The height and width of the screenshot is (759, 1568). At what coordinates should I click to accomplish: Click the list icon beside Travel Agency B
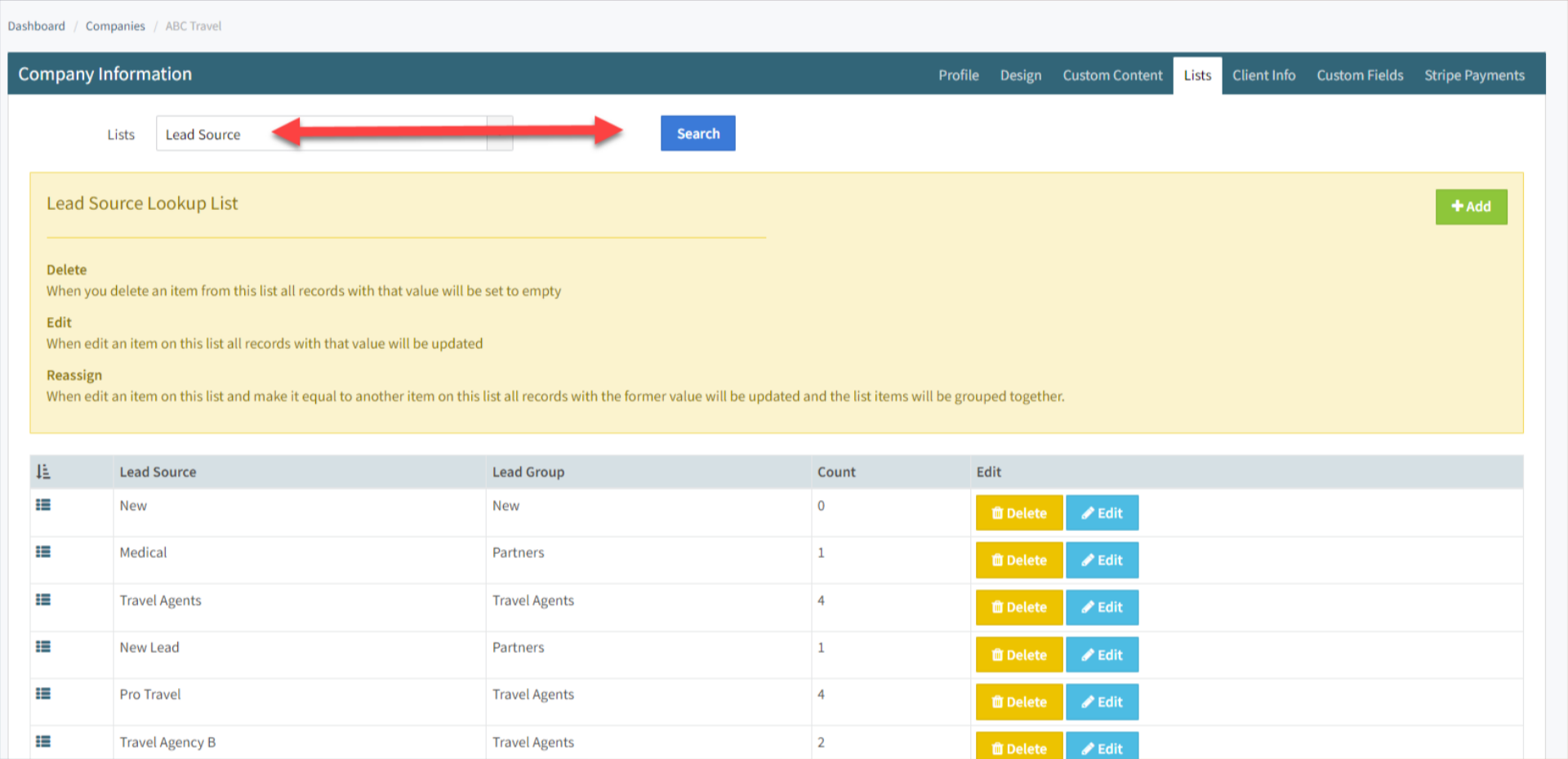[x=43, y=741]
